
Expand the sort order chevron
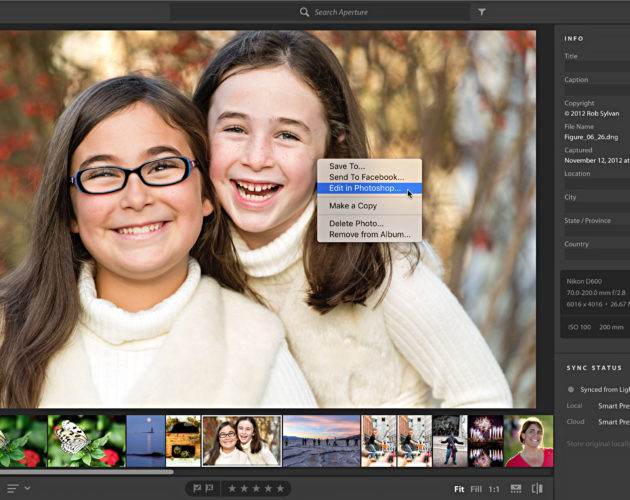click(27, 488)
